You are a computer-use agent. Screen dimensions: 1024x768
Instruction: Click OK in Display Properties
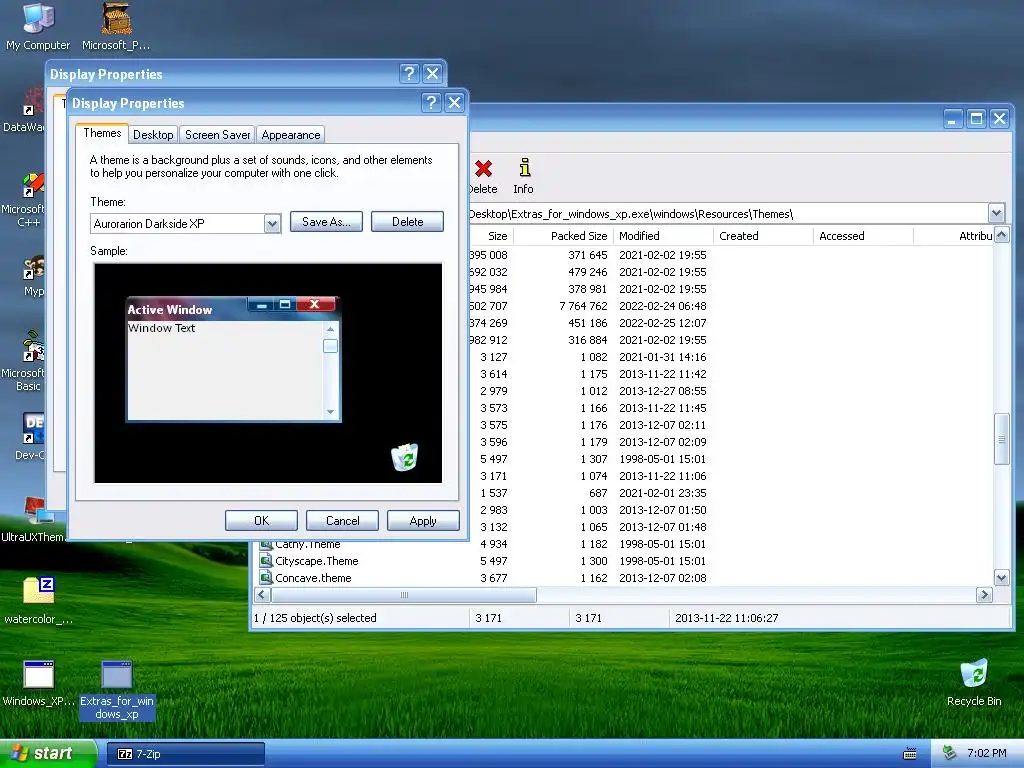pos(261,520)
